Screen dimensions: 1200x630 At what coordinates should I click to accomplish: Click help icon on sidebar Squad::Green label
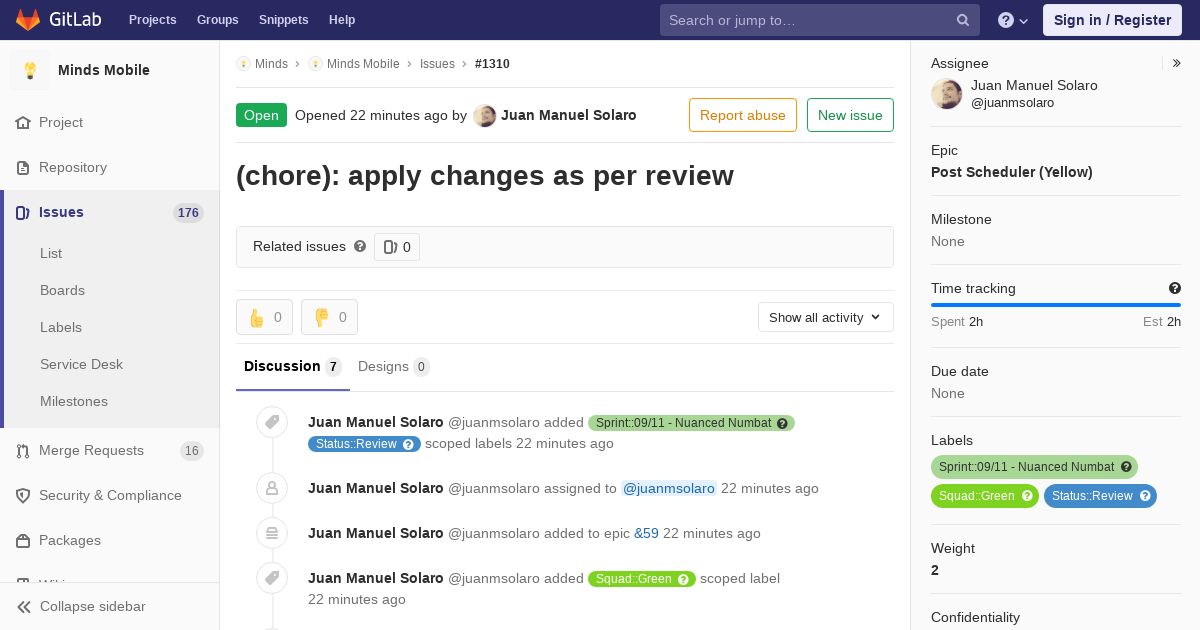pyautogui.click(x=1027, y=496)
